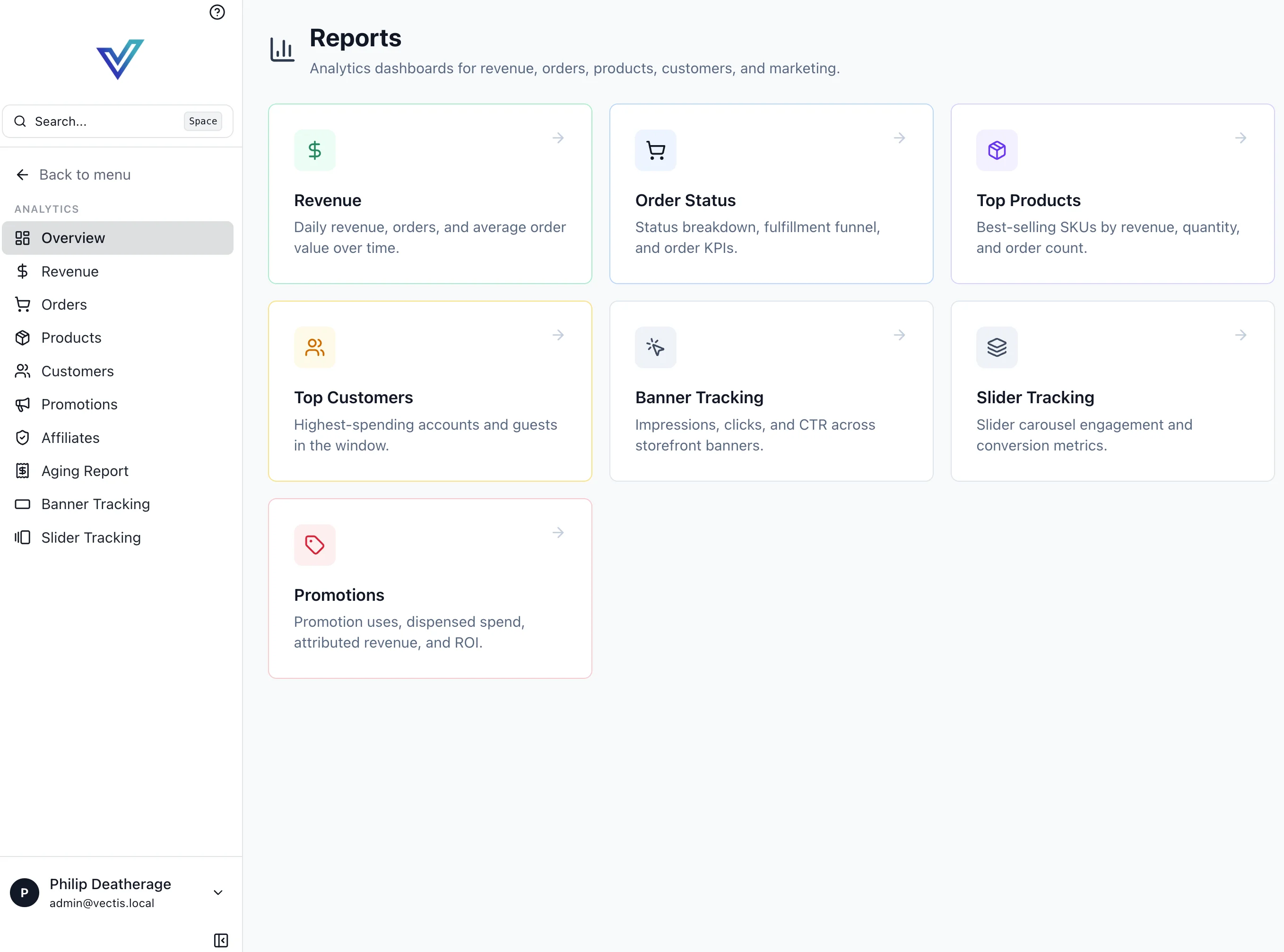Click the Aging Report receipt icon
Screen dimensions: 1284x952
23,471
